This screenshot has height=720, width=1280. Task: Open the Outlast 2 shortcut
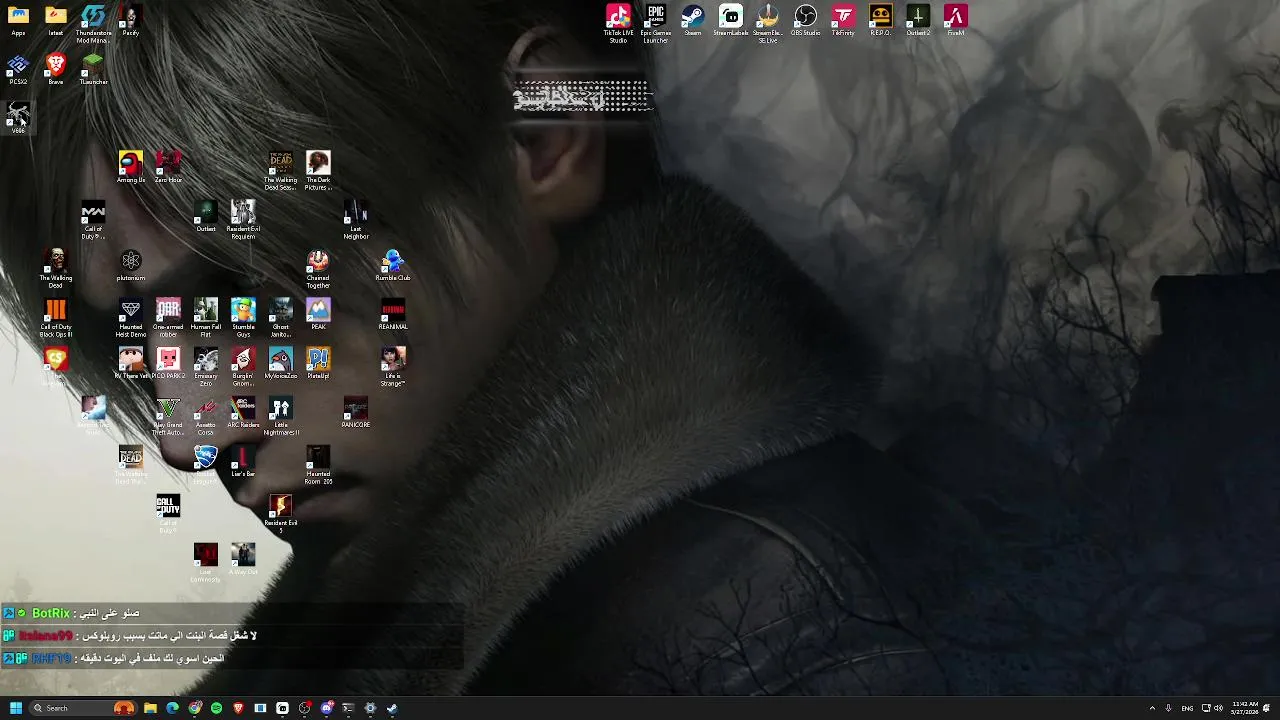click(918, 20)
